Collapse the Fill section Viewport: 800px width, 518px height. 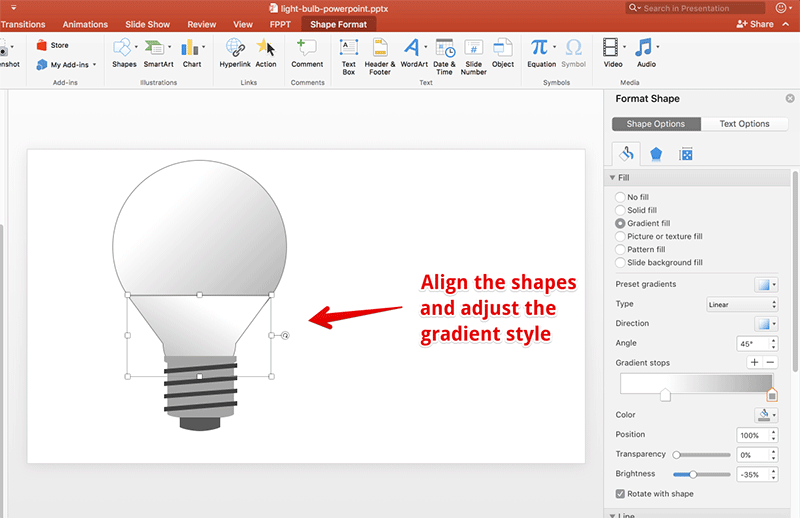612,178
